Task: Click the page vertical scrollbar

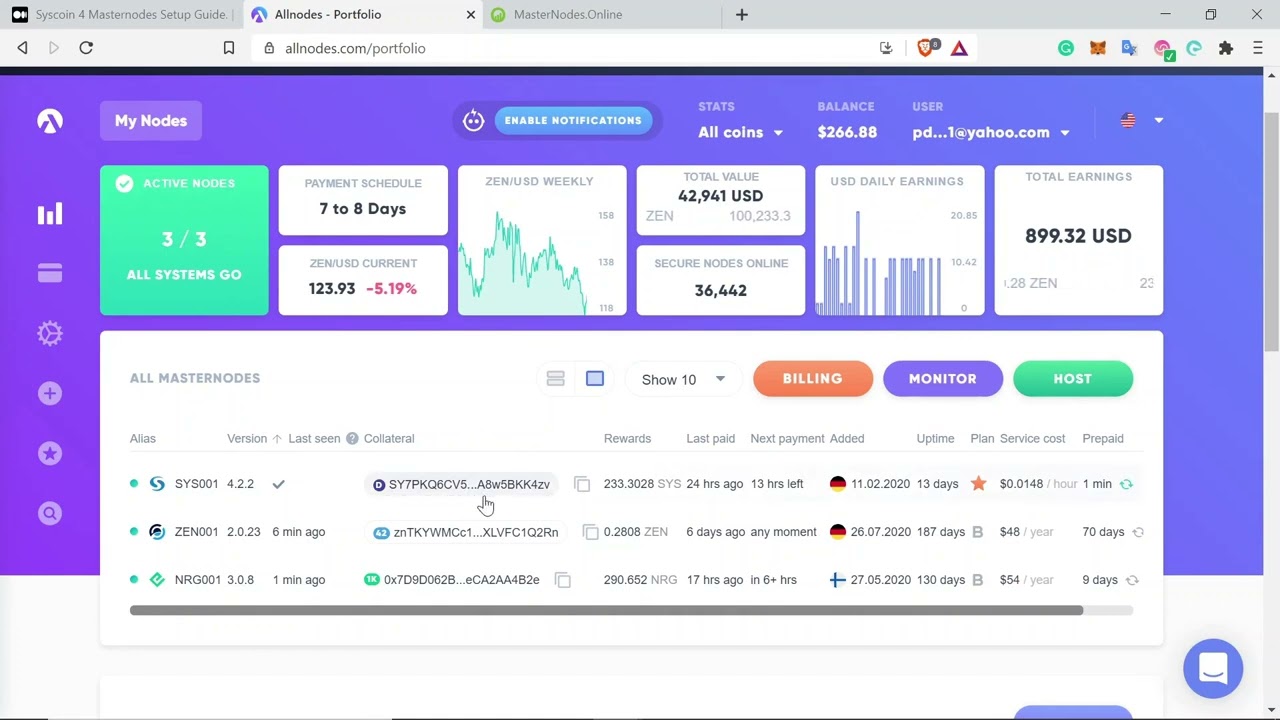Action: click(1272, 230)
